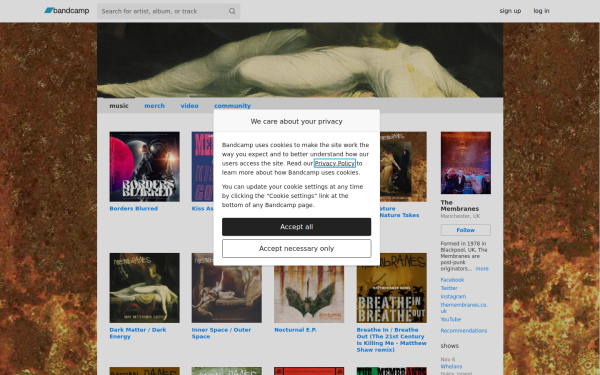Open the Nature Takes album cover with figures

(x=403, y=166)
